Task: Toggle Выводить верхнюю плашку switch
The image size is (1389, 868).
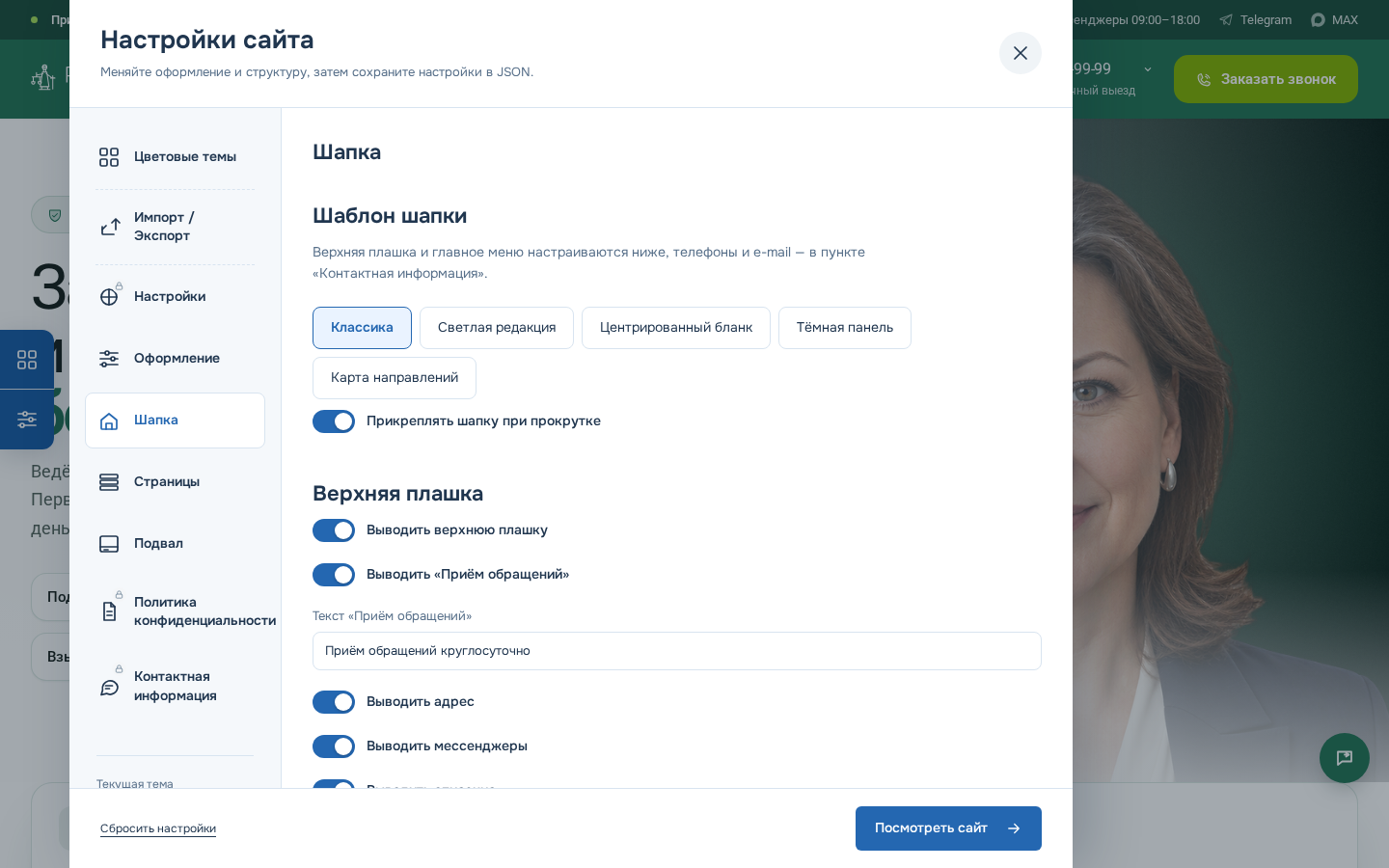Action: [x=334, y=530]
